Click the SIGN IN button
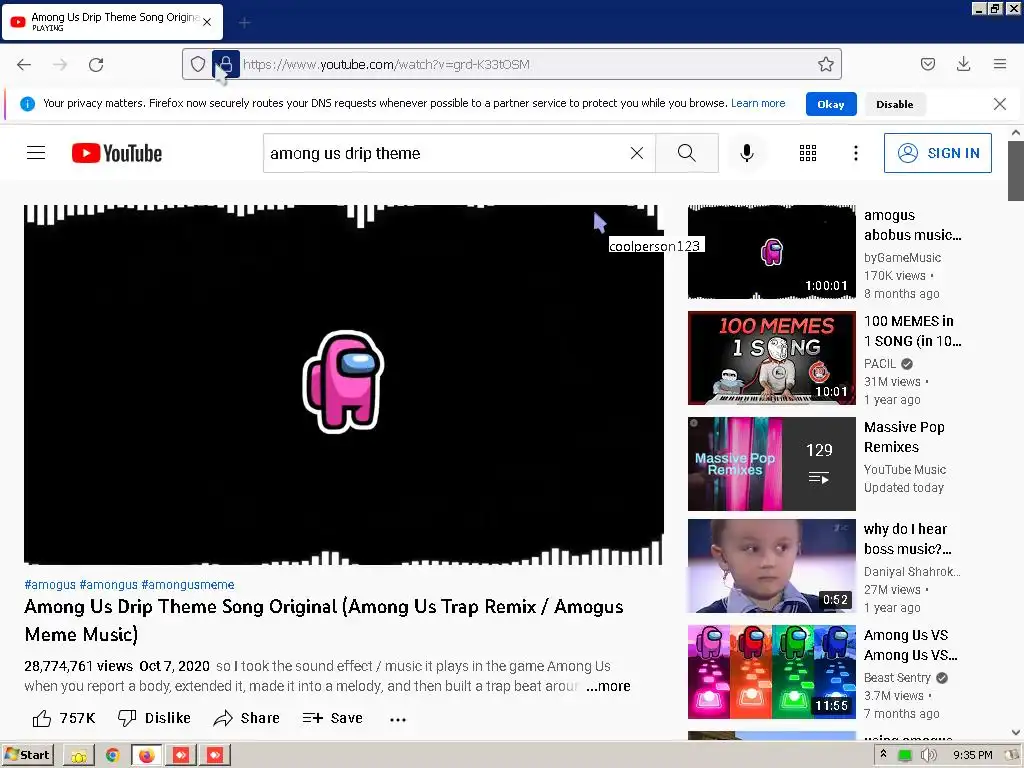This screenshot has height=768, width=1024. (937, 153)
